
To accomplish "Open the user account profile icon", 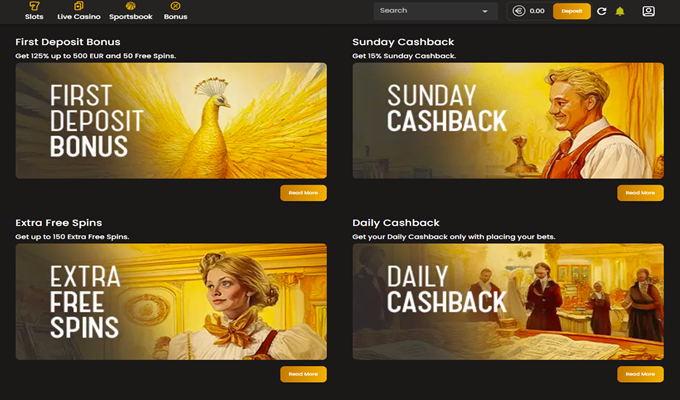I will pyautogui.click(x=648, y=11).
